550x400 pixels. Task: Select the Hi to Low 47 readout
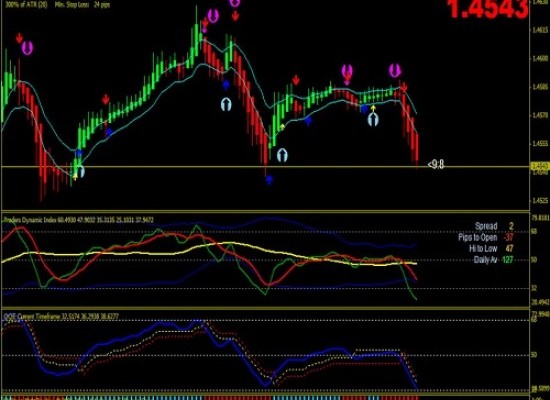pyautogui.click(x=491, y=249)
